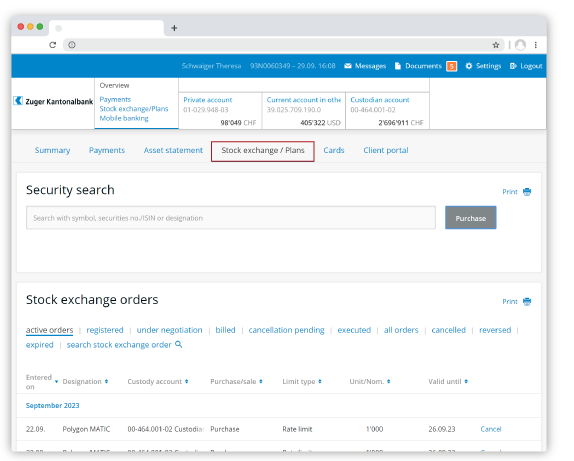The height and width of the screenshot is (461, 574).
Task: Open a new browser tab with plus icon
Action: tap(174, 28)
